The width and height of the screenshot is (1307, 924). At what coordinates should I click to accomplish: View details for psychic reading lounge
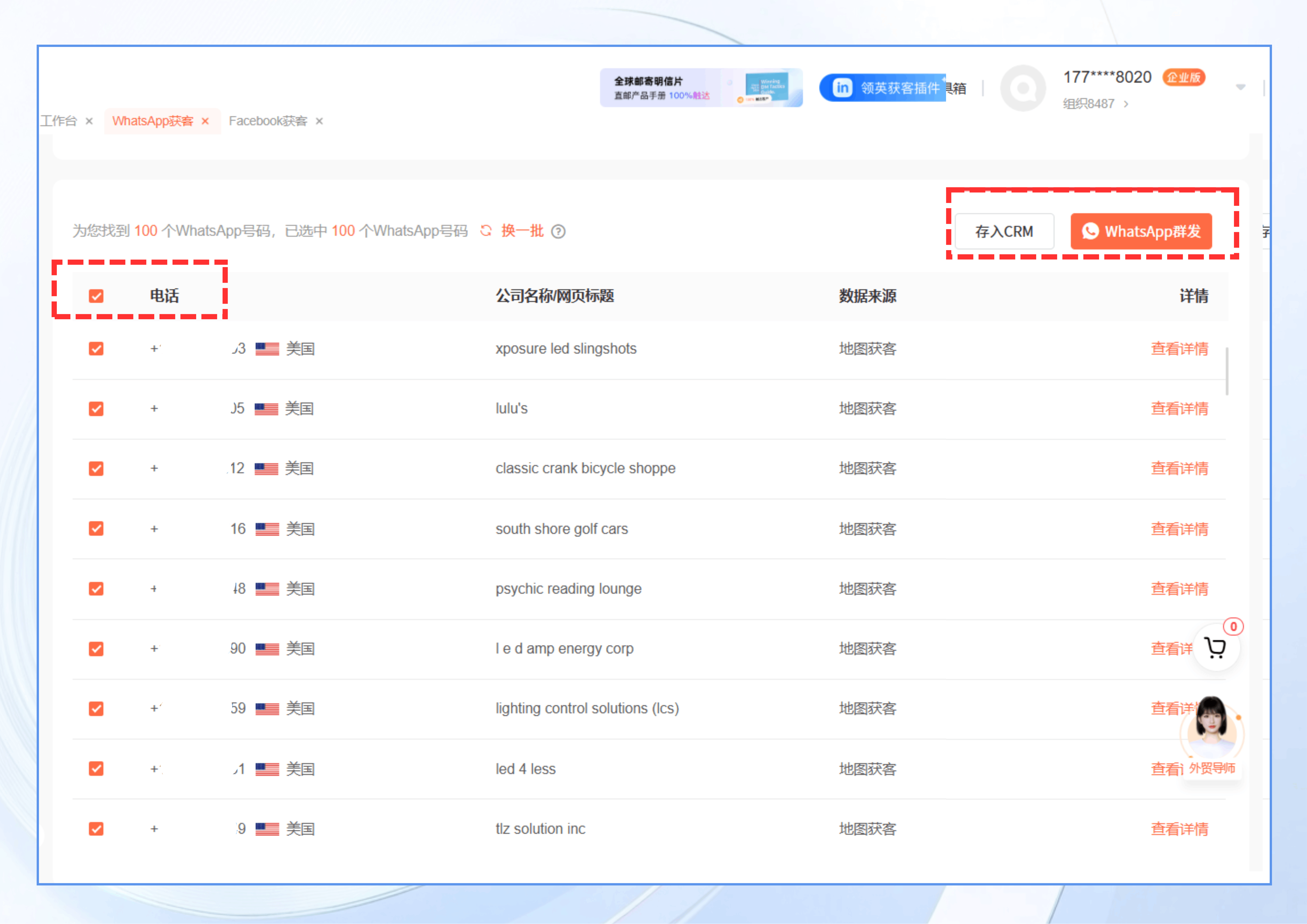tap(1180, 589)
